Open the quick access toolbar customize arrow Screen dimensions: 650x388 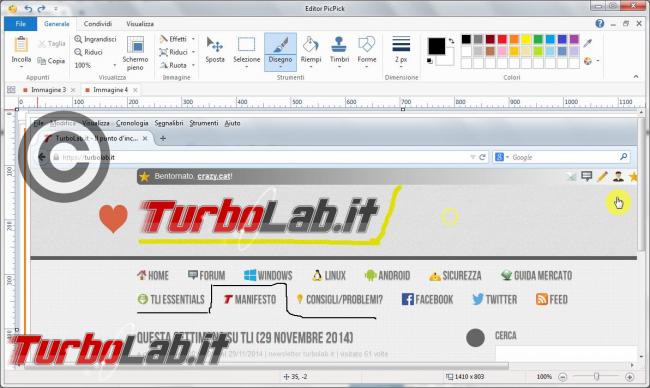(56, 9)
